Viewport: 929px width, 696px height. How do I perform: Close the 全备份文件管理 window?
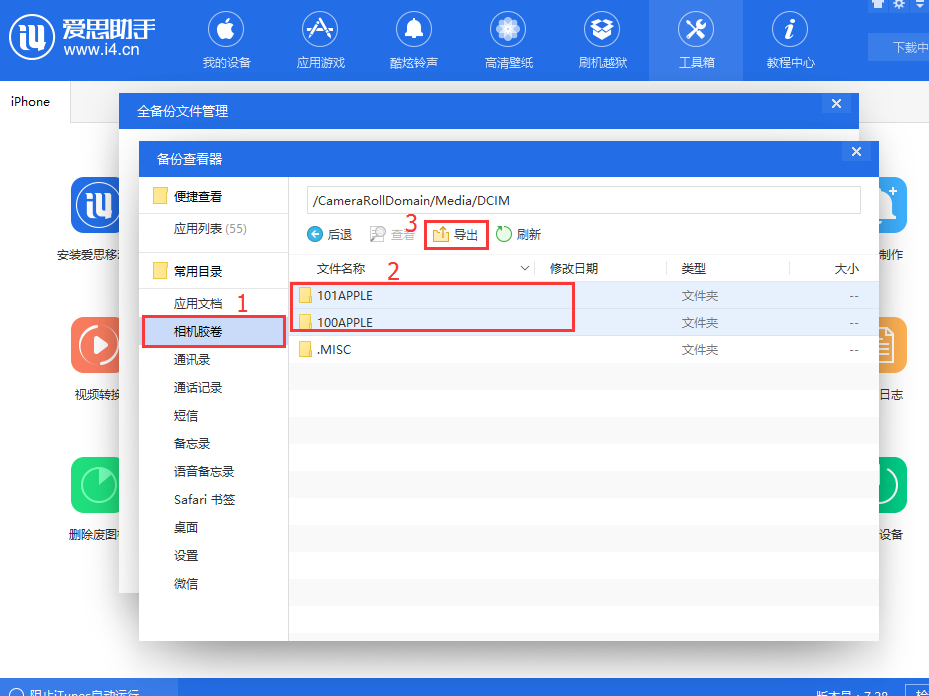coord(837,104)
